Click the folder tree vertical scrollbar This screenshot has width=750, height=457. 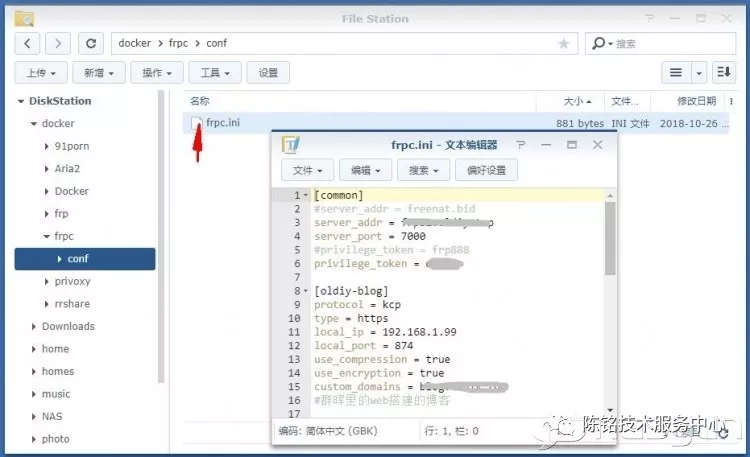161,237
